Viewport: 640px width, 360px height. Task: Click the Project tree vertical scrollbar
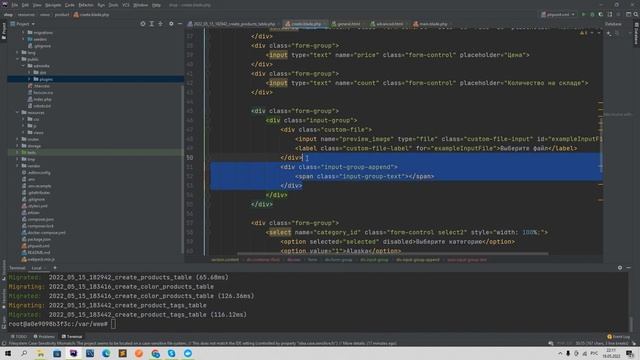[182, 169]
